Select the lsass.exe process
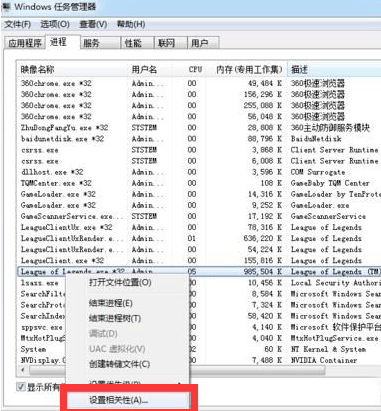The width and height of the screenshot is (381, 411). point(39,283)
